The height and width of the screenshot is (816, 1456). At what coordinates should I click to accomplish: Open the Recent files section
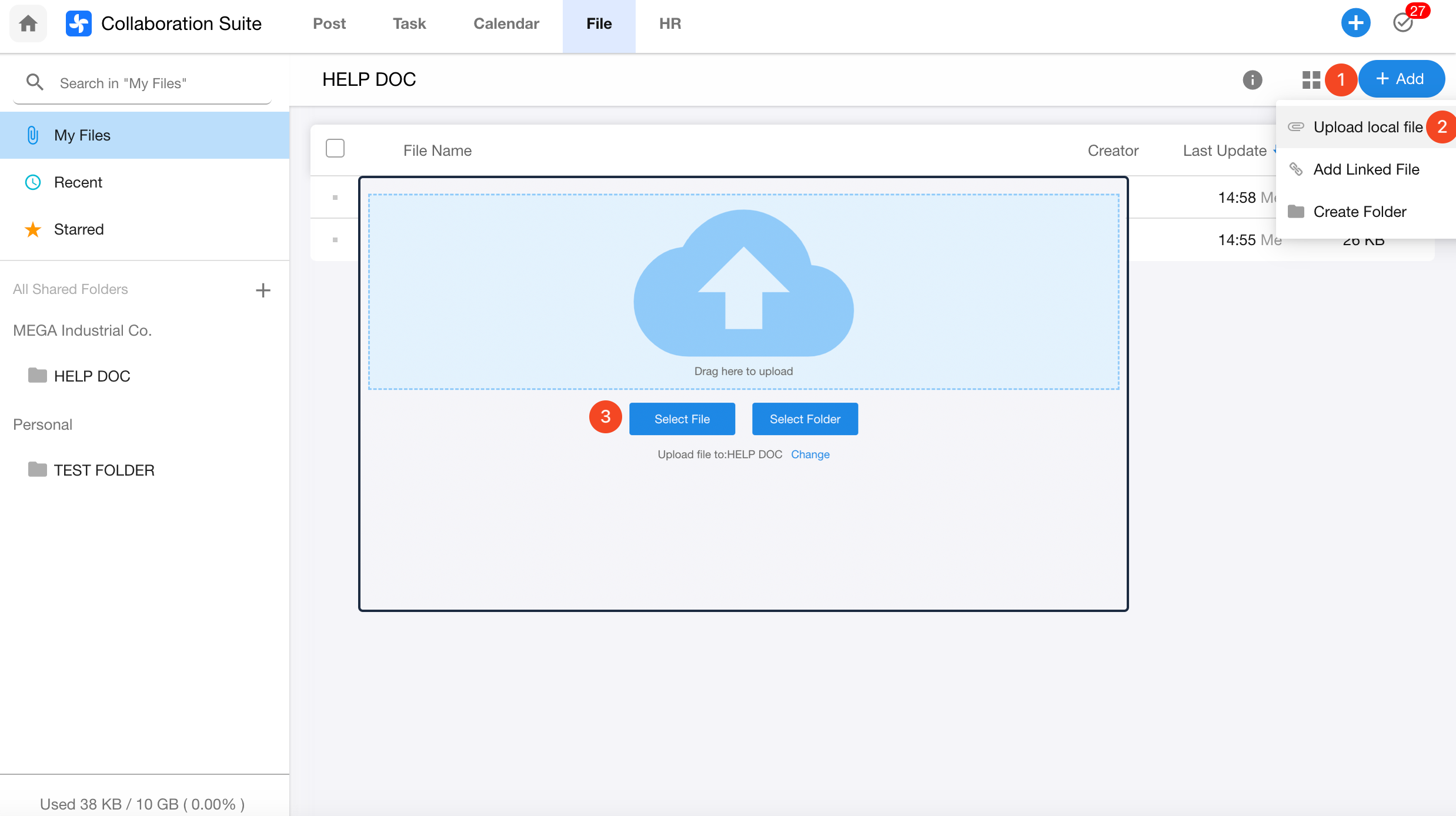click(78, 182)
